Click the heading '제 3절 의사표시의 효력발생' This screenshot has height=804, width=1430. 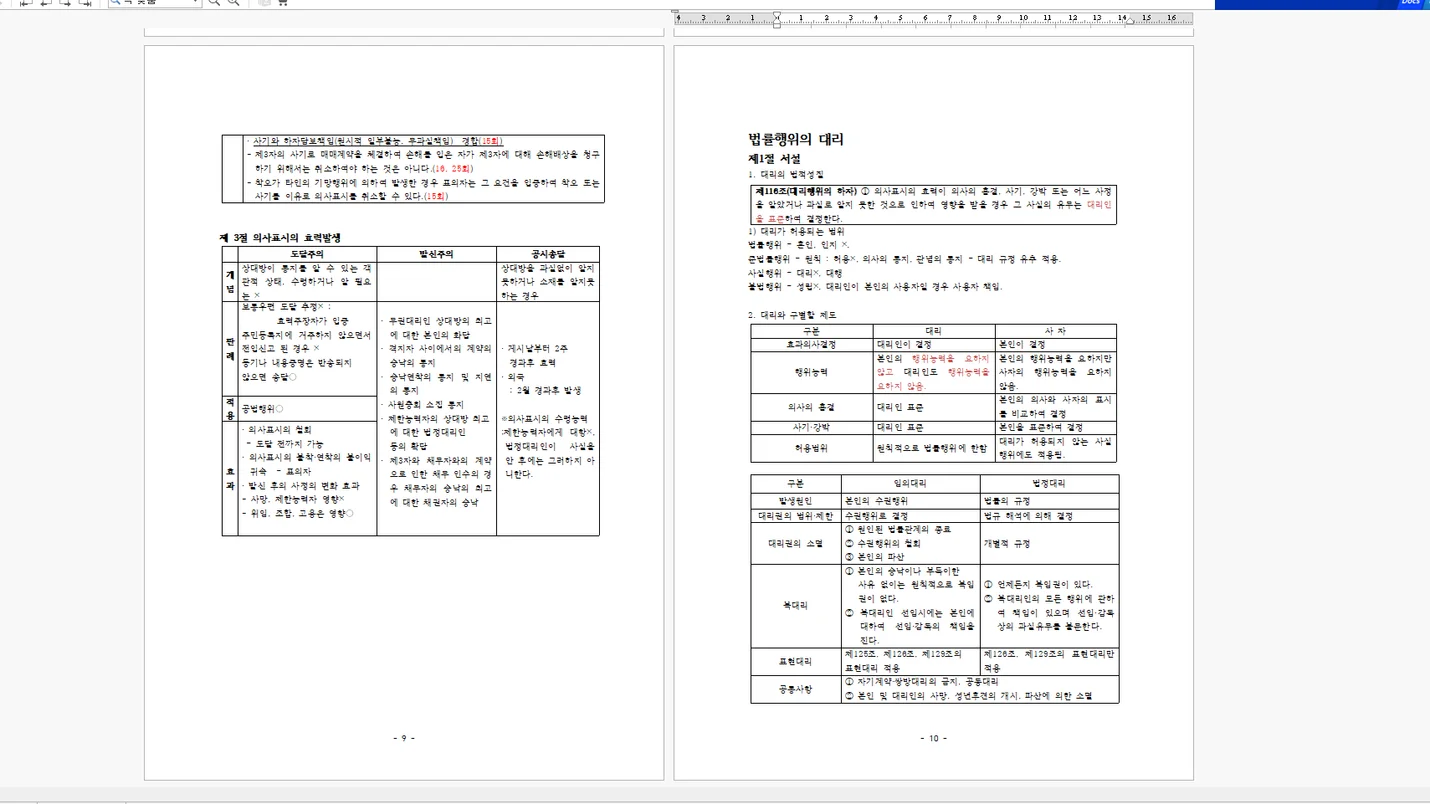(281, 237)
